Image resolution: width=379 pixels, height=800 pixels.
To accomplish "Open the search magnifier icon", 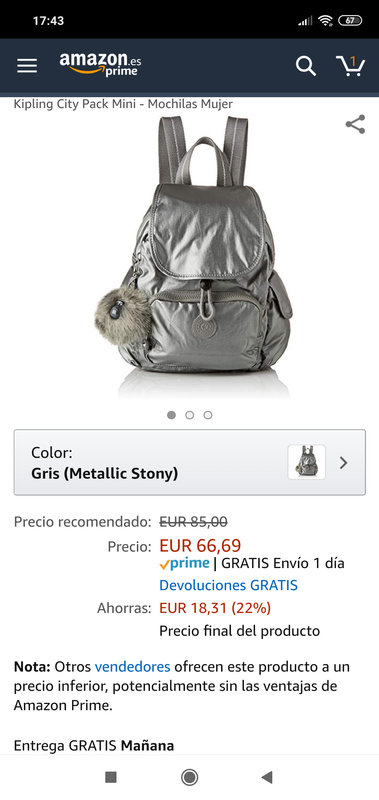I will tap(306, 66).
